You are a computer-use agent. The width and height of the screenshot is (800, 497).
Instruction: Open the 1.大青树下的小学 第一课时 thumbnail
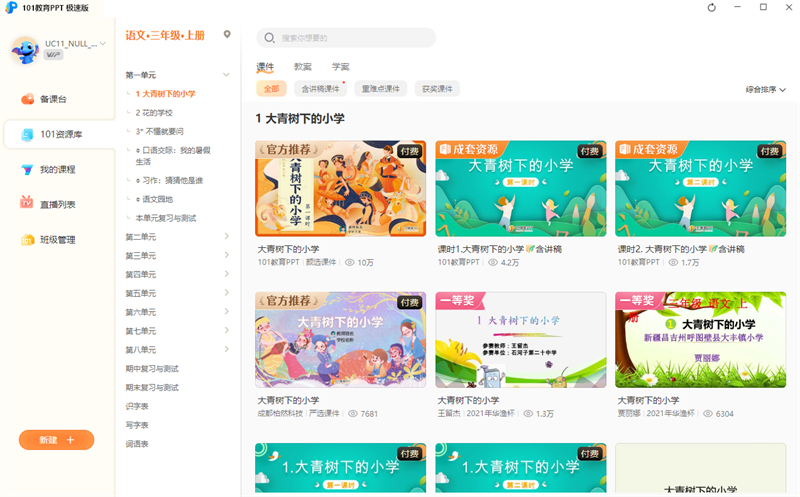point(341,468)
